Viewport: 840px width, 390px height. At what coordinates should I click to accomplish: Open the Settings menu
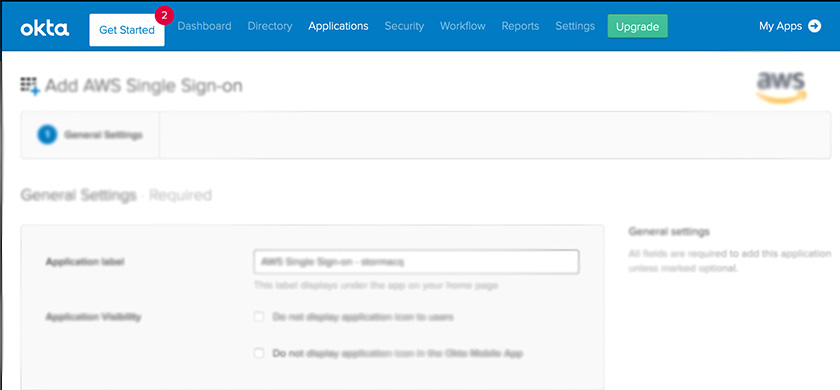tap(575, 26)
